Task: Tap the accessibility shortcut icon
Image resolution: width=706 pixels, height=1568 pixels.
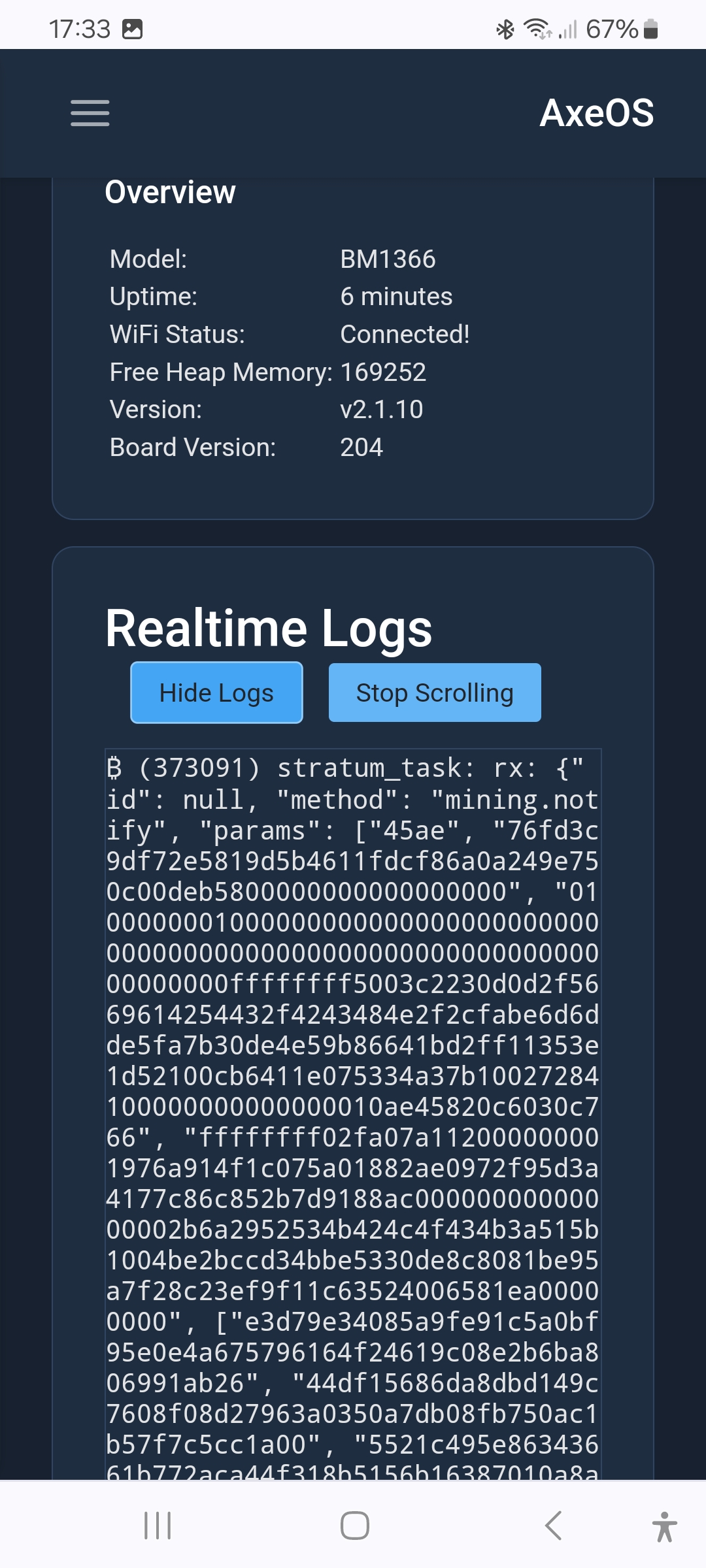Action: pyautogui.click(x=665, y=1526)
